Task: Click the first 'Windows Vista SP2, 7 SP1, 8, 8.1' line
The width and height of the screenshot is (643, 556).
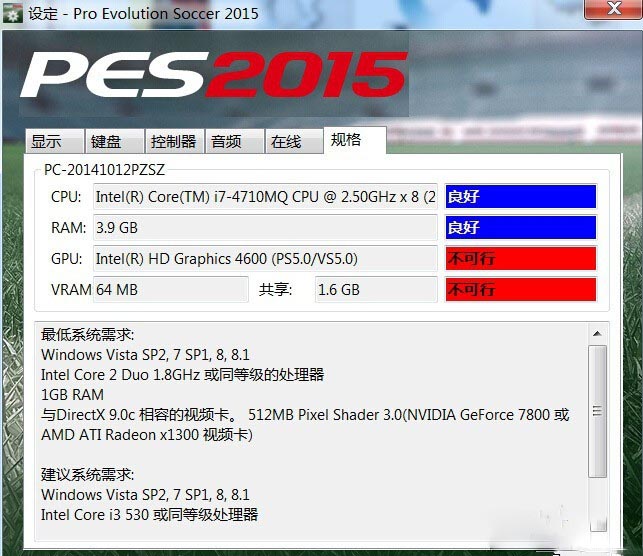Action: (x=145, y=355)
